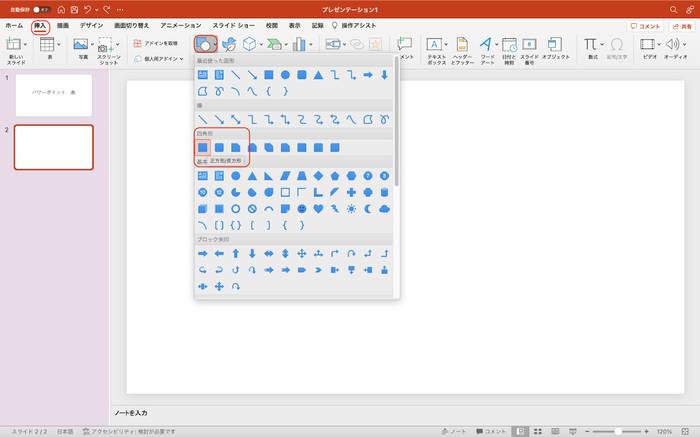Pick the lightning bolt shape
Screen dimensions: 700x437
(x=335, y=209)
